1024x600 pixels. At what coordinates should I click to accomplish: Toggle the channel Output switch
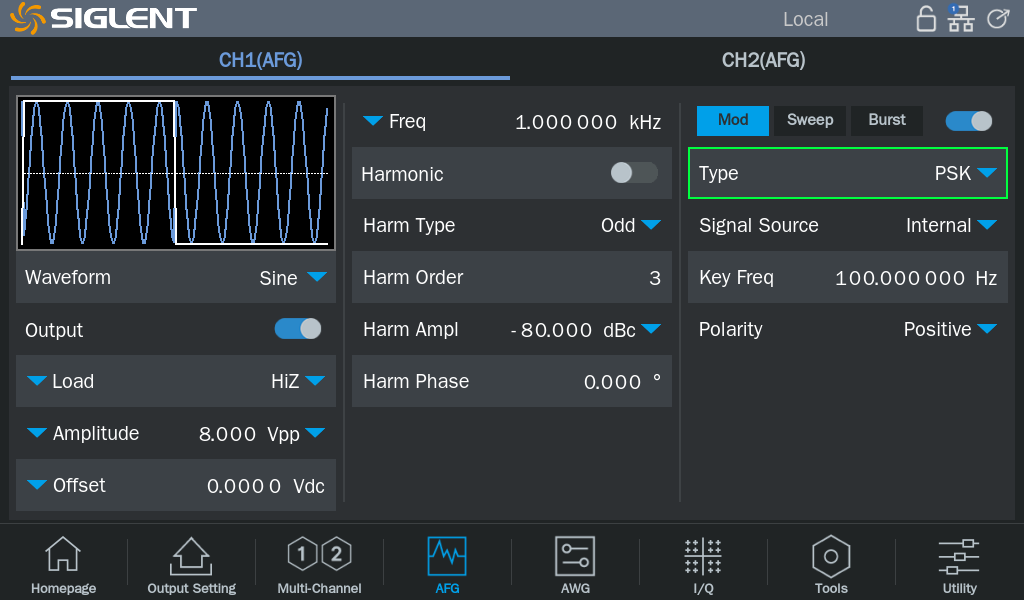point(298,329)
